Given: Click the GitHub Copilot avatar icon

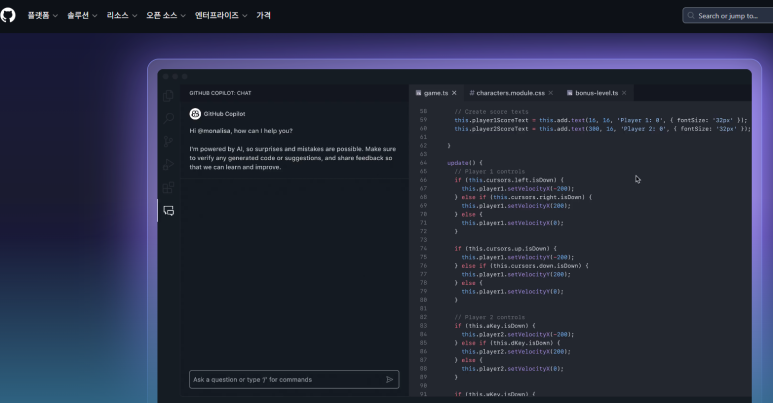Looking at the screenshot, I should (x=195, y=114).
